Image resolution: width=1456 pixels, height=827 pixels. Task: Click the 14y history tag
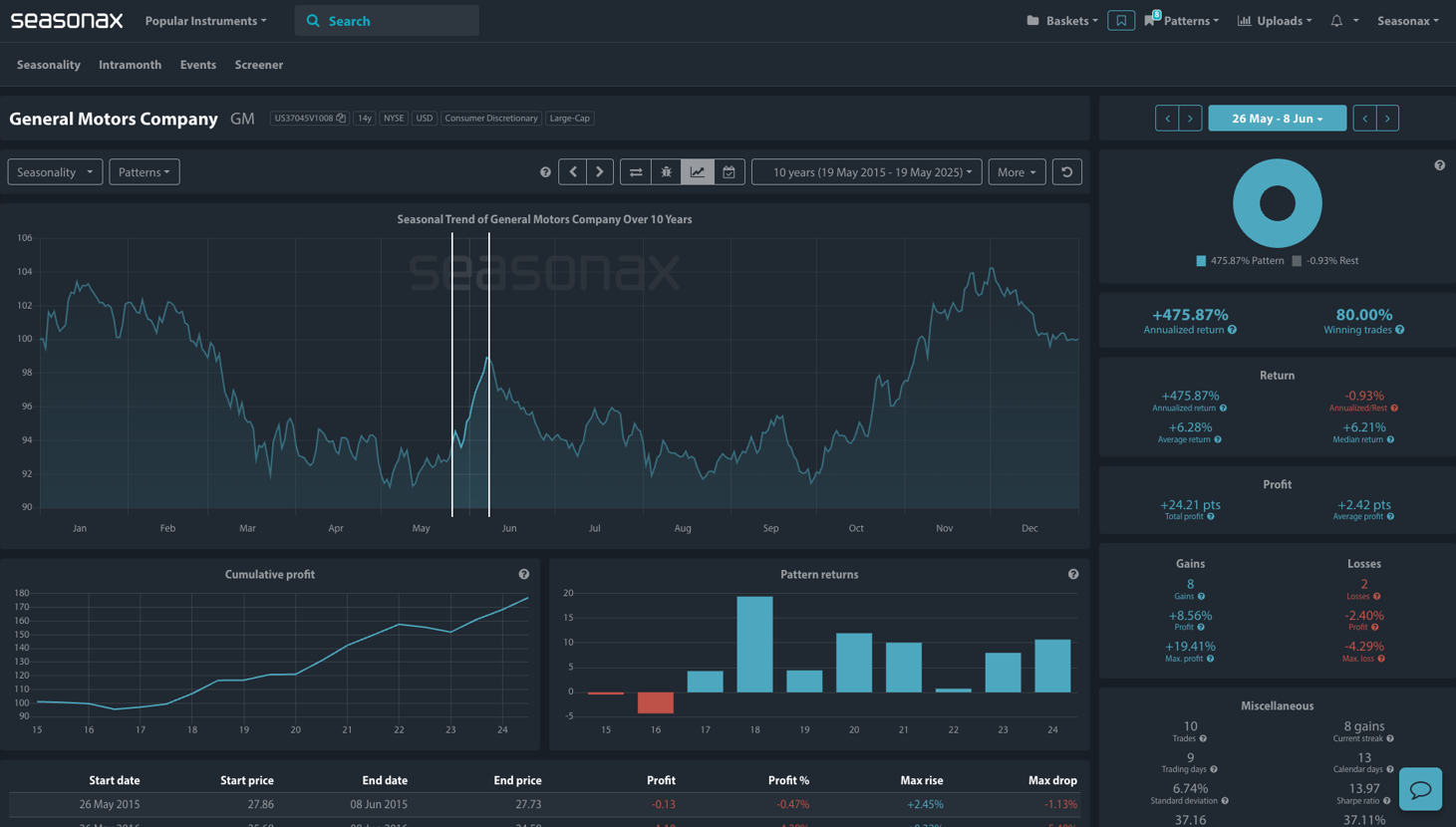[x=365, y=118]
